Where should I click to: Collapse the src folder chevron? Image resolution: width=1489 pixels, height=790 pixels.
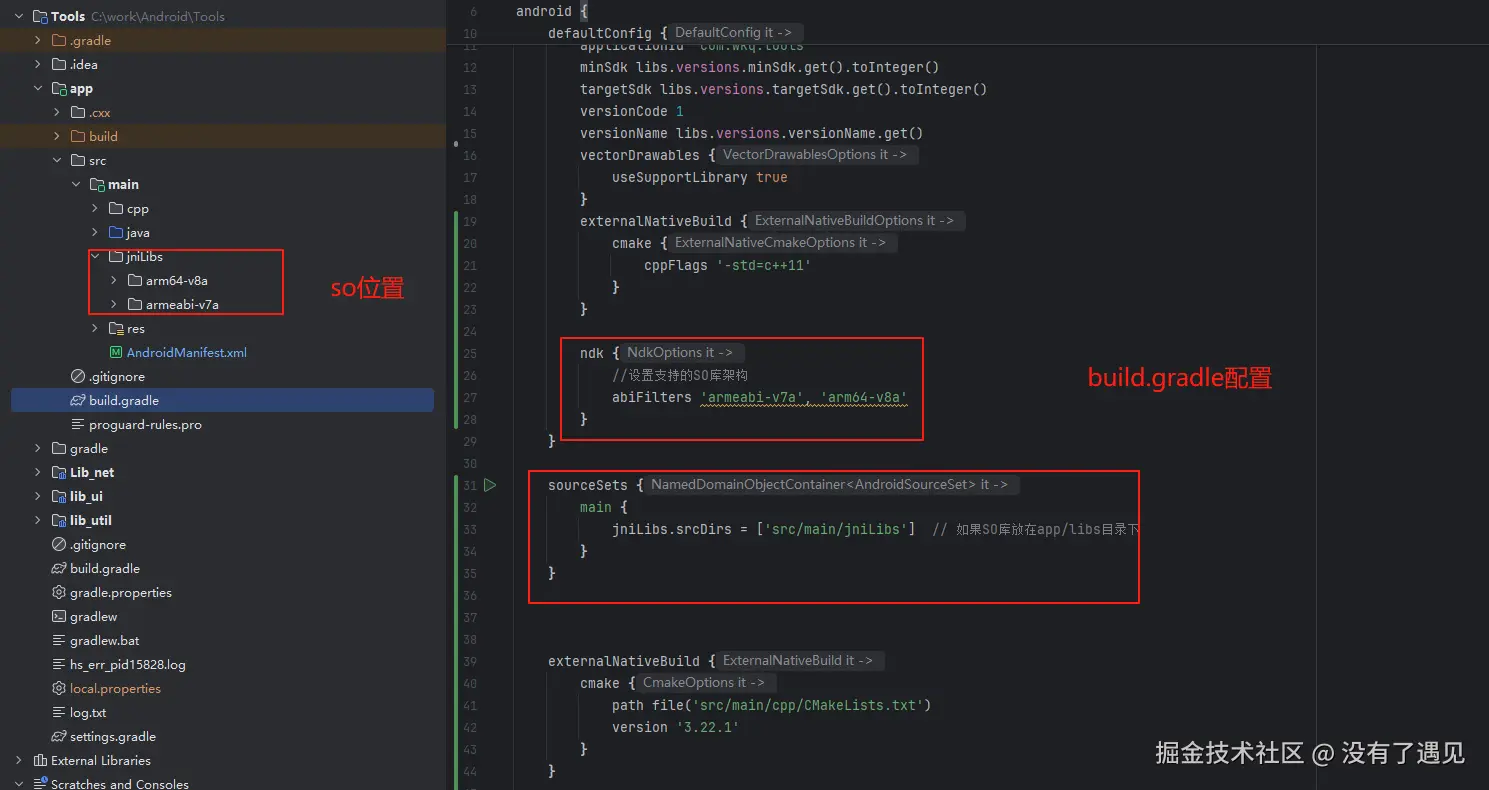[x=57, y=160]
